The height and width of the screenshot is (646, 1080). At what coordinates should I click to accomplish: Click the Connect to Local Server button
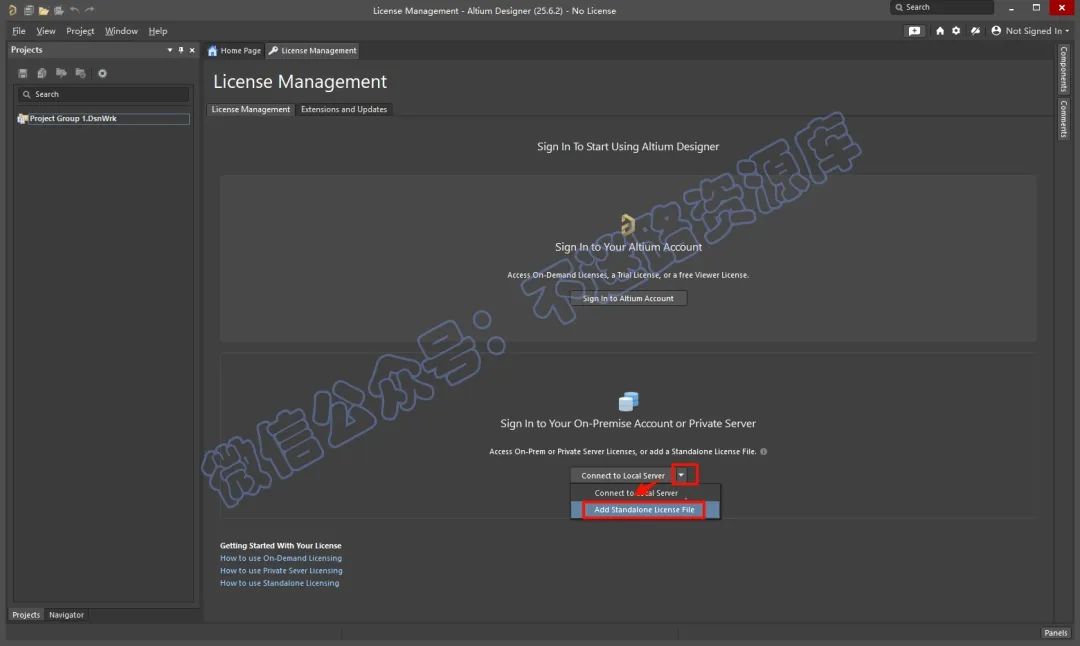pos(623,475)
